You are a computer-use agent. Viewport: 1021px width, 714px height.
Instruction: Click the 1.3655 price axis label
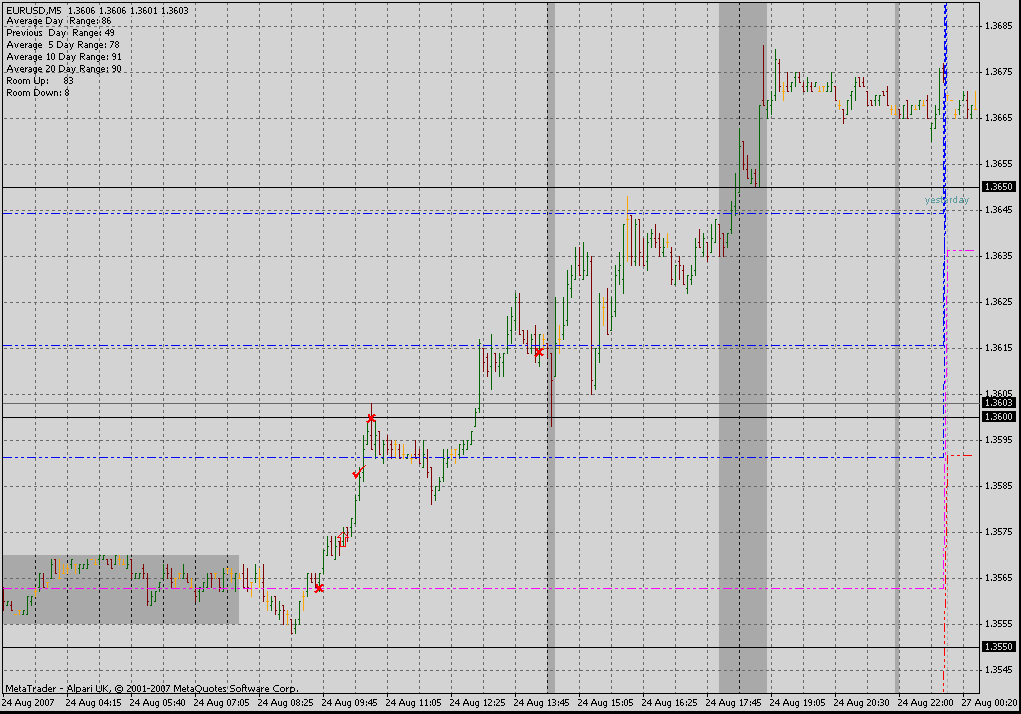pyautogui.click(x=998, y=164)
